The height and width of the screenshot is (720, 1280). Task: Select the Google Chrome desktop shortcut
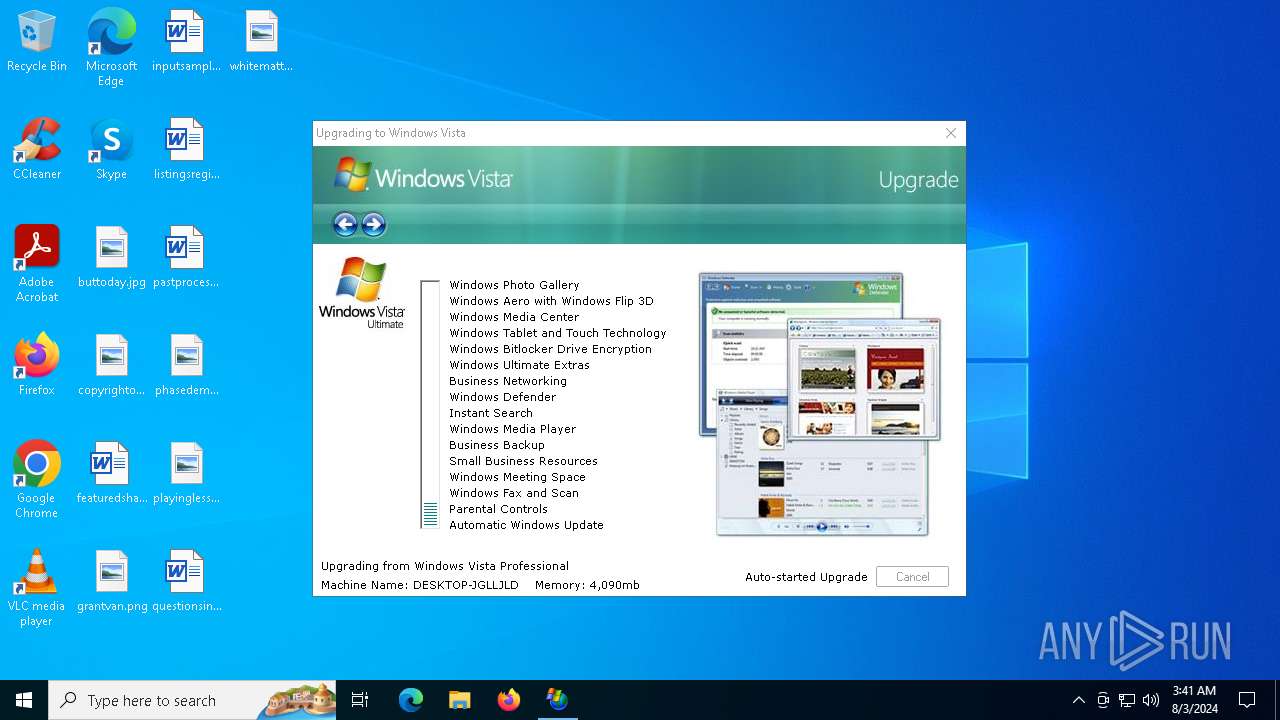pyautogui.click(x=37, y=479)
